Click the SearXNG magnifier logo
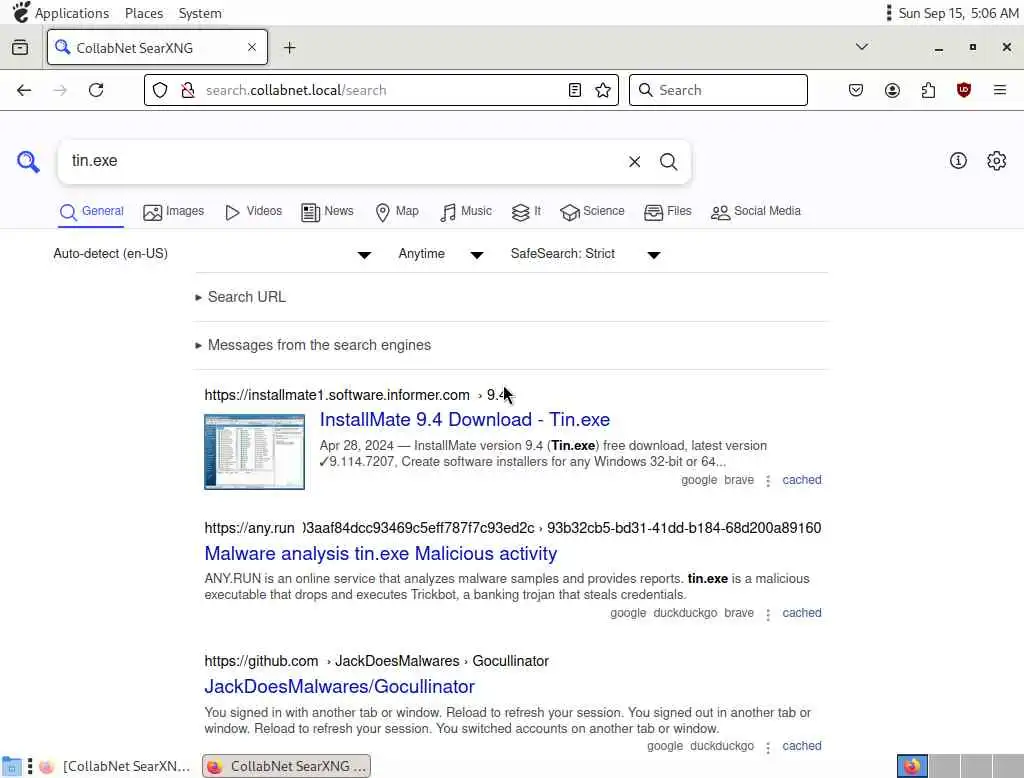 pos(28,161)
